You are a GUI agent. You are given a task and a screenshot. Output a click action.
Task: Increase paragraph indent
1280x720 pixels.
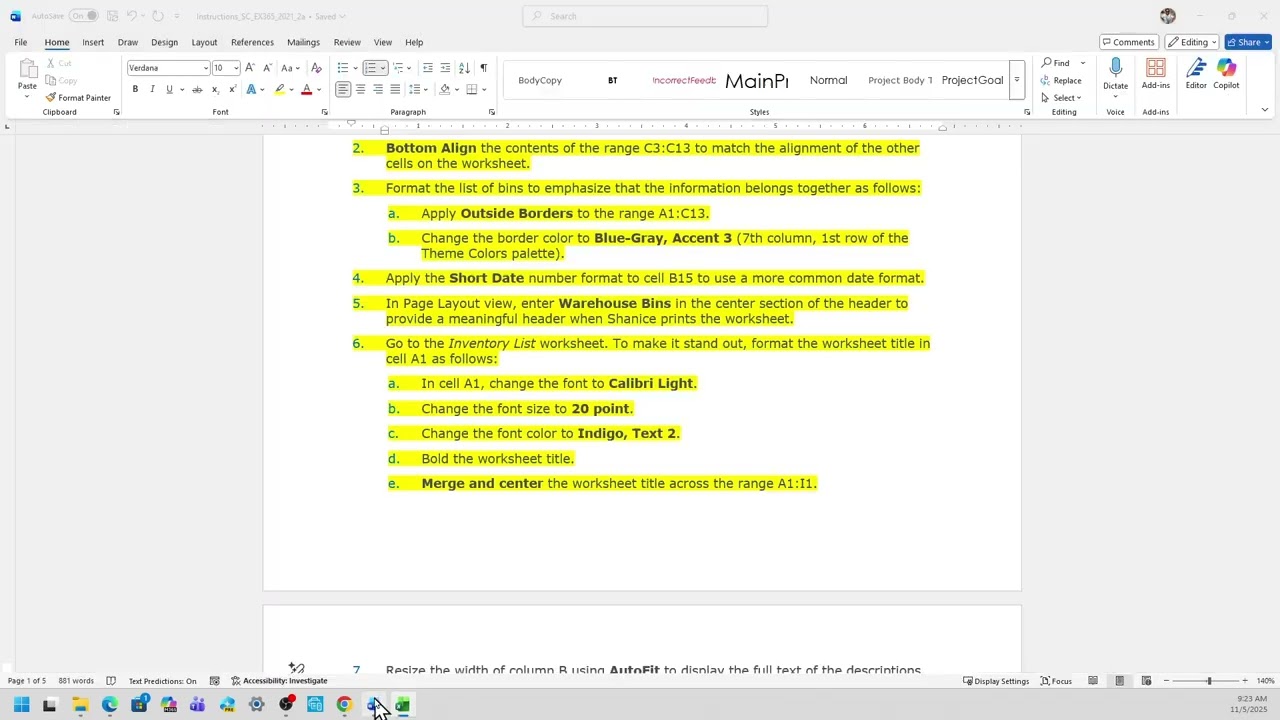(x=445, y=68)
